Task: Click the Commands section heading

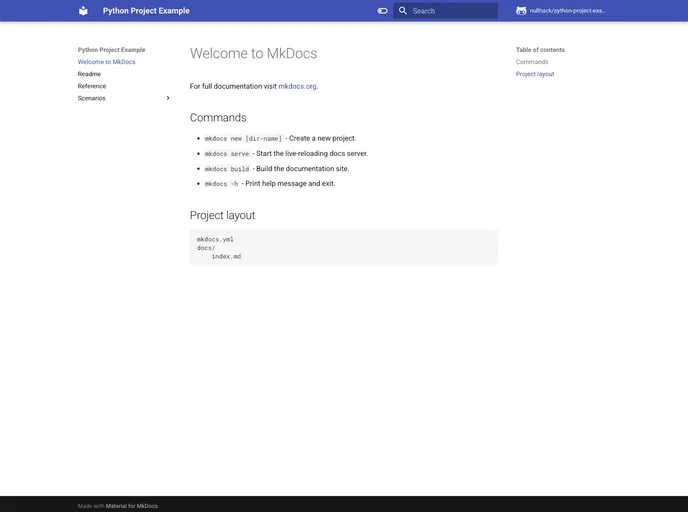Action: coord(218,118)
